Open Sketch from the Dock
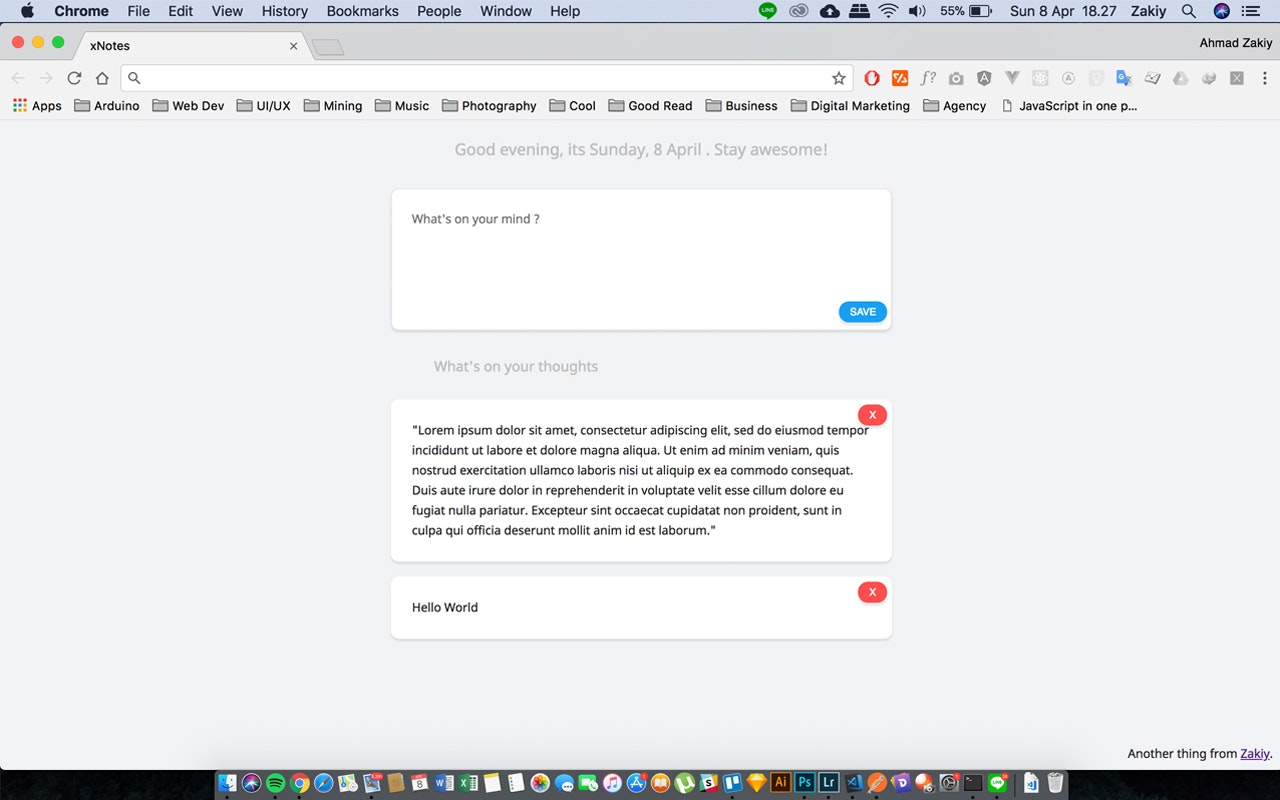 (x=757, y=783)
